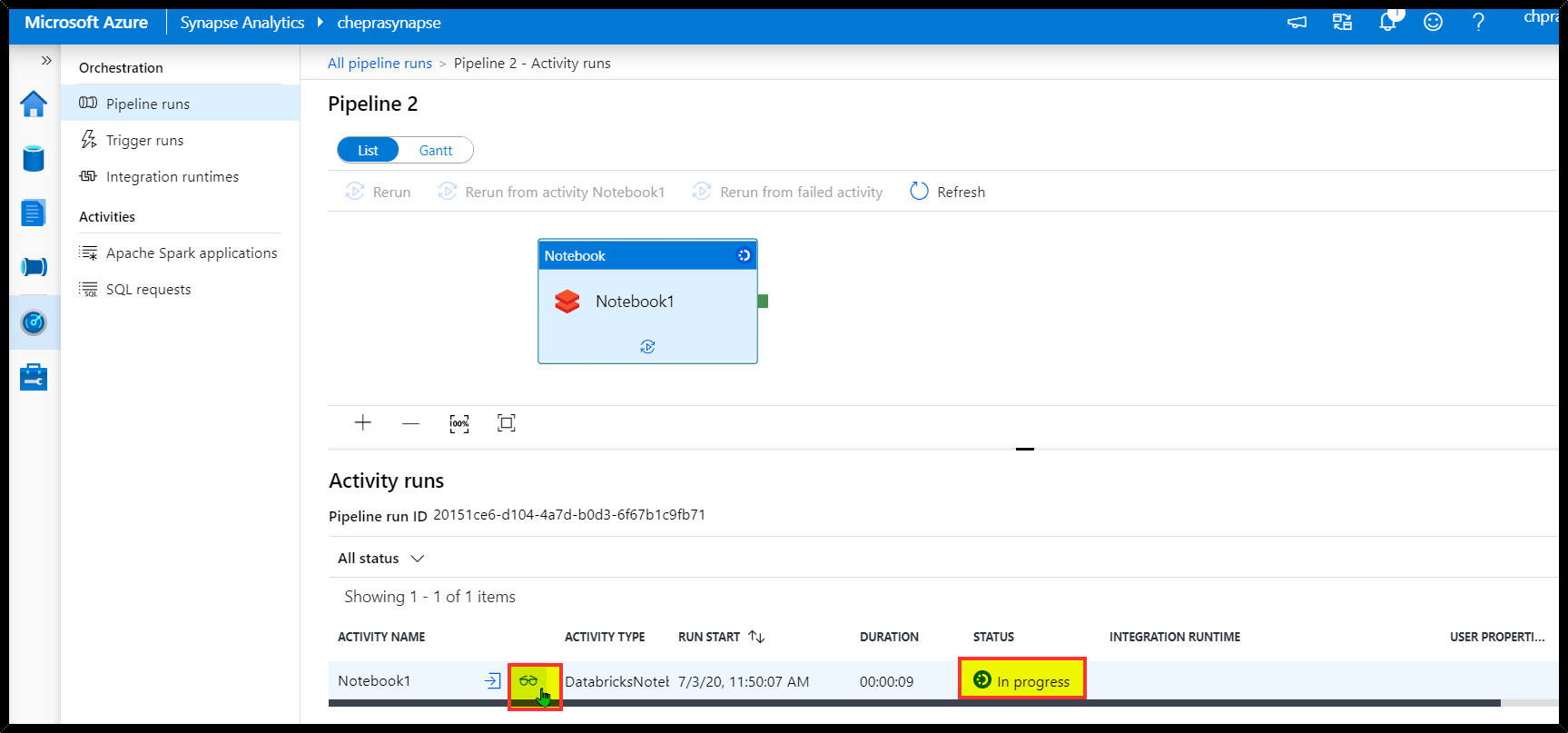Click Rerun from activity Notebook1
Screen dimensions: 1568x733
coord(551,192)
